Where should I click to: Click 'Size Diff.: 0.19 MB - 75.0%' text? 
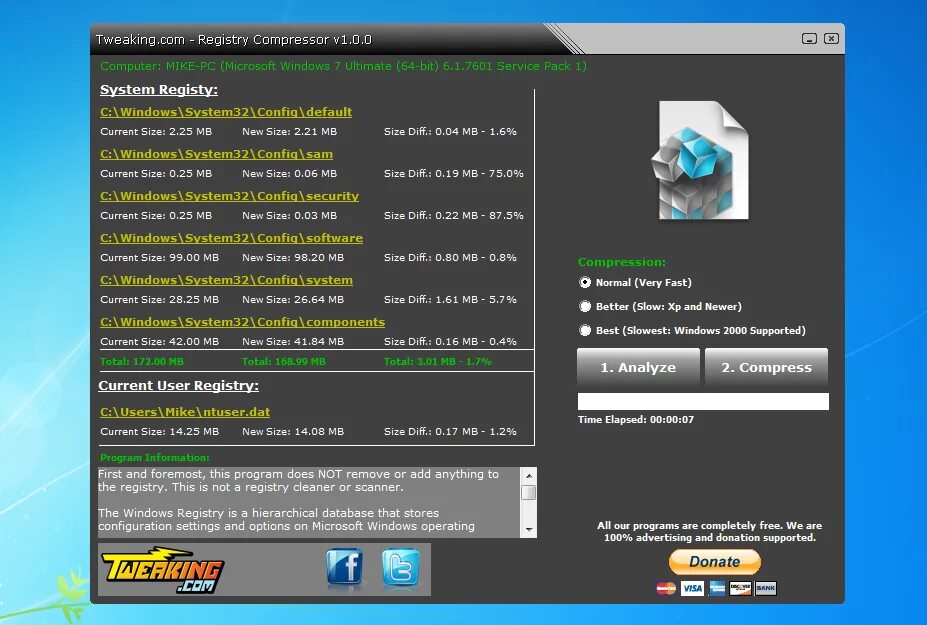(453, 173)
